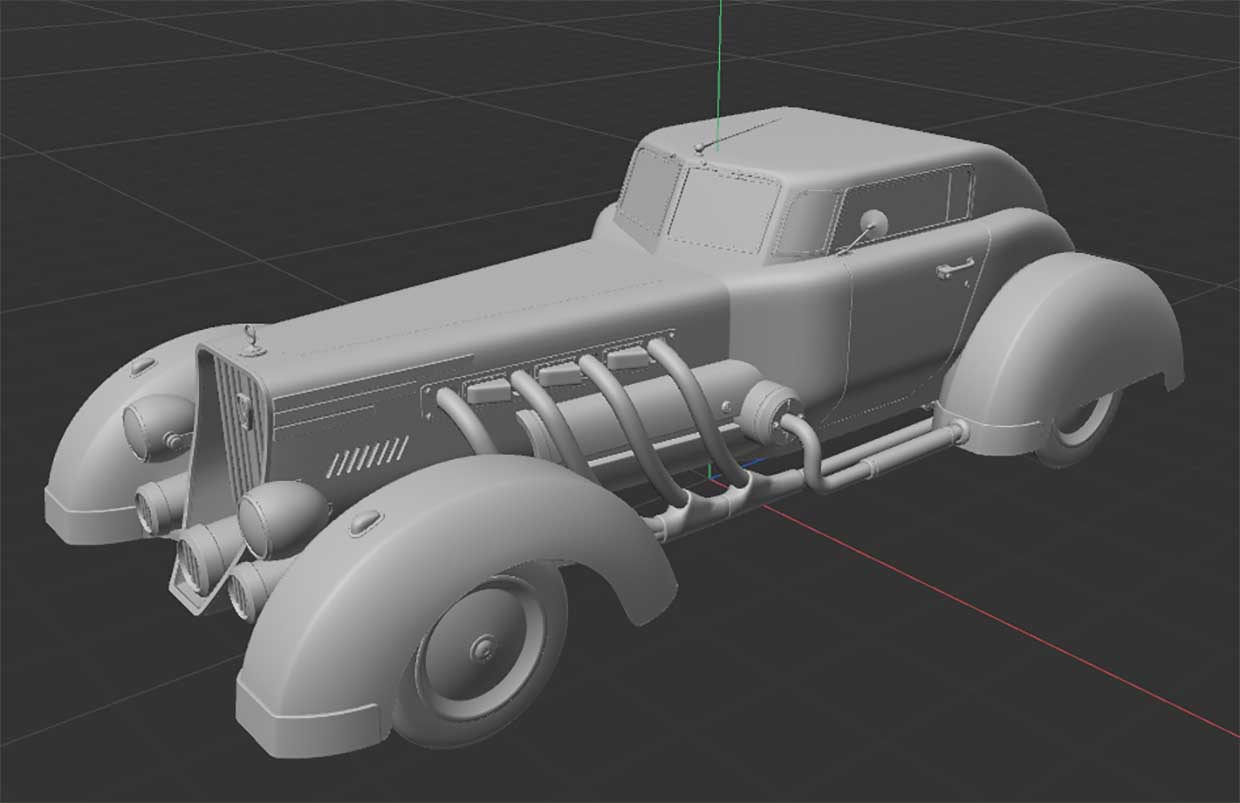The width and height of the screenshot is (1240, 803).
Task: Select the large headlight nearest the front wheel
Action: pyautogui.click(x=282, y=518)
